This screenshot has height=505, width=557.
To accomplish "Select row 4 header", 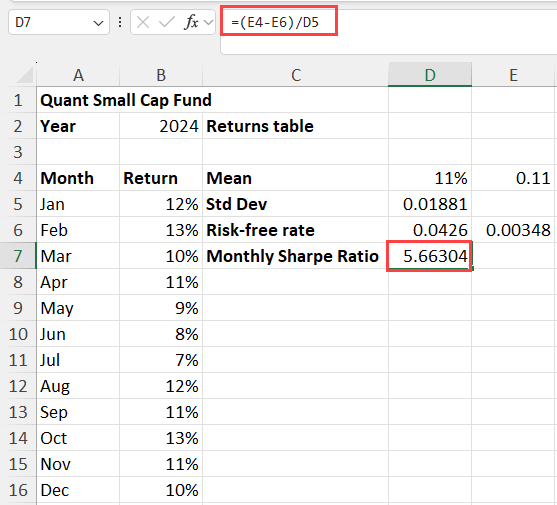I will tap(18, 178).
